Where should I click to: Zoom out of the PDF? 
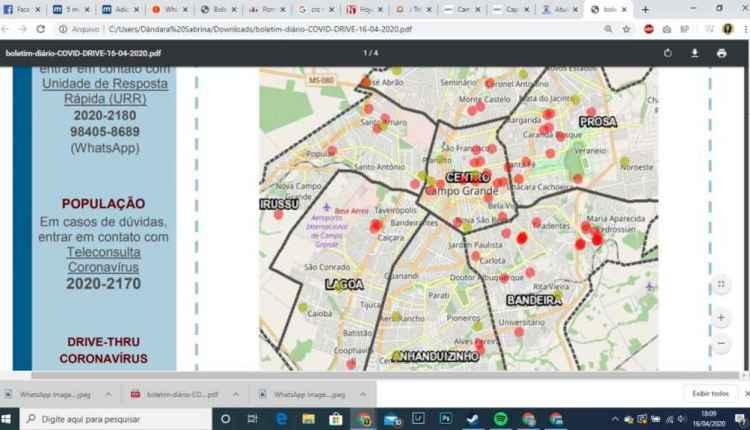[721, 343]
